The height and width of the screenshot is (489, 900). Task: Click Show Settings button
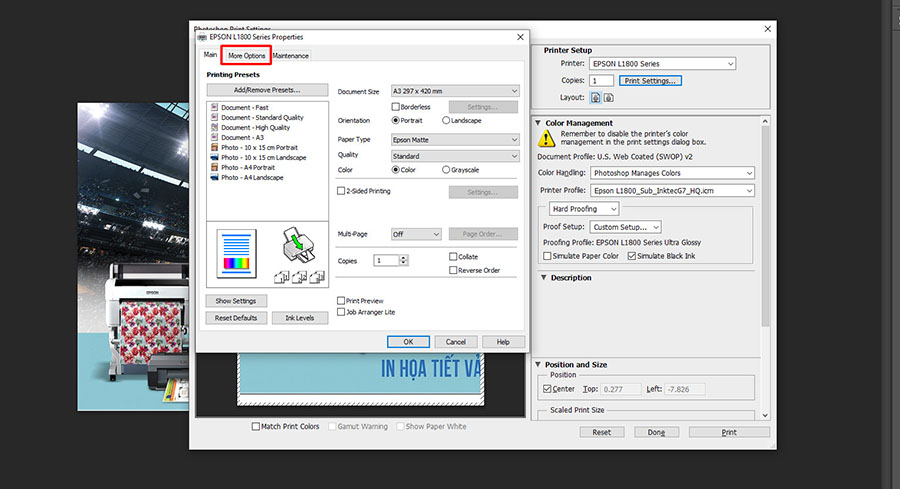tap(236, 301)
